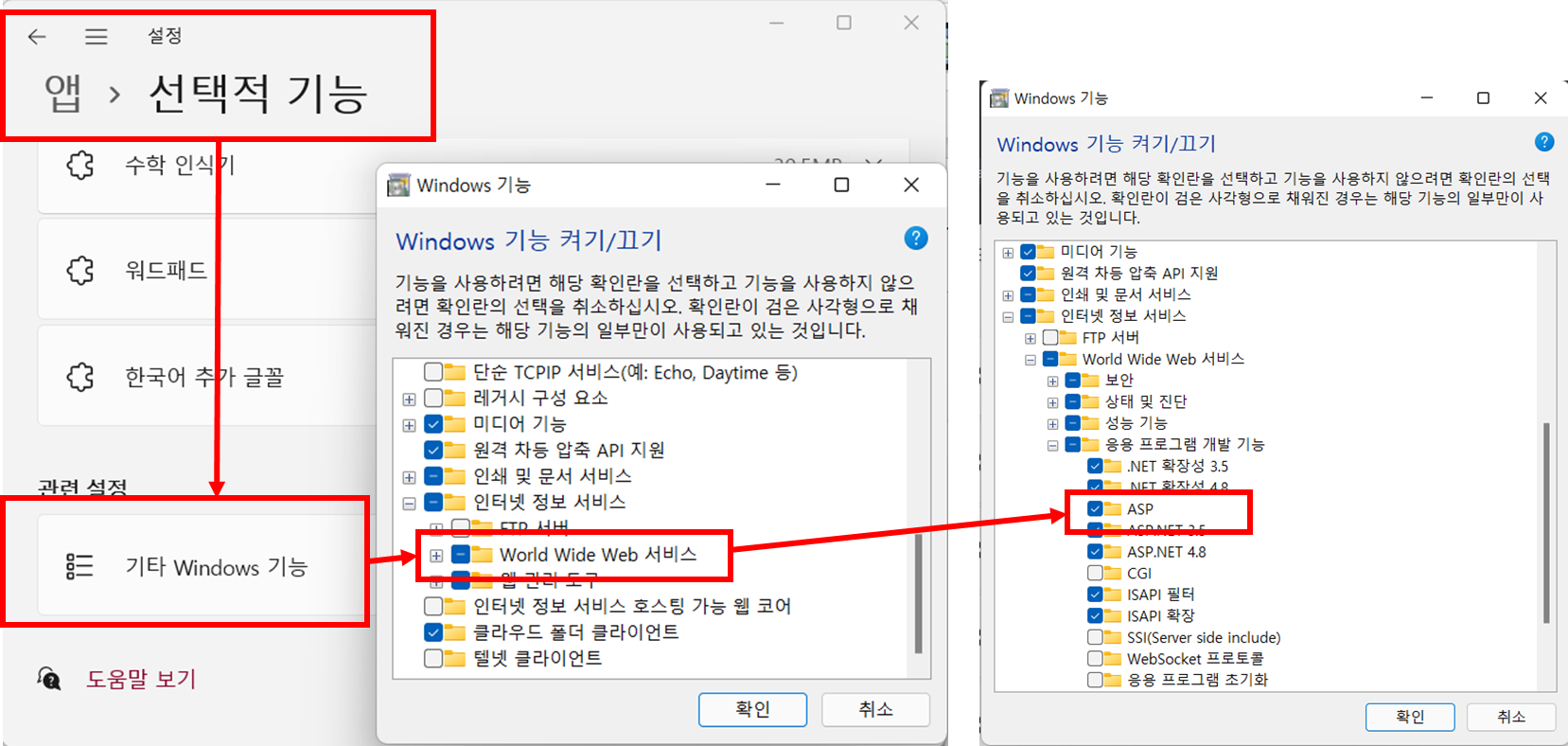The width and height of the screenshot is (1568, 746).
Task: Uncheck .NET 확장성 3.5 checkbox
Action: click(1095, 466)
